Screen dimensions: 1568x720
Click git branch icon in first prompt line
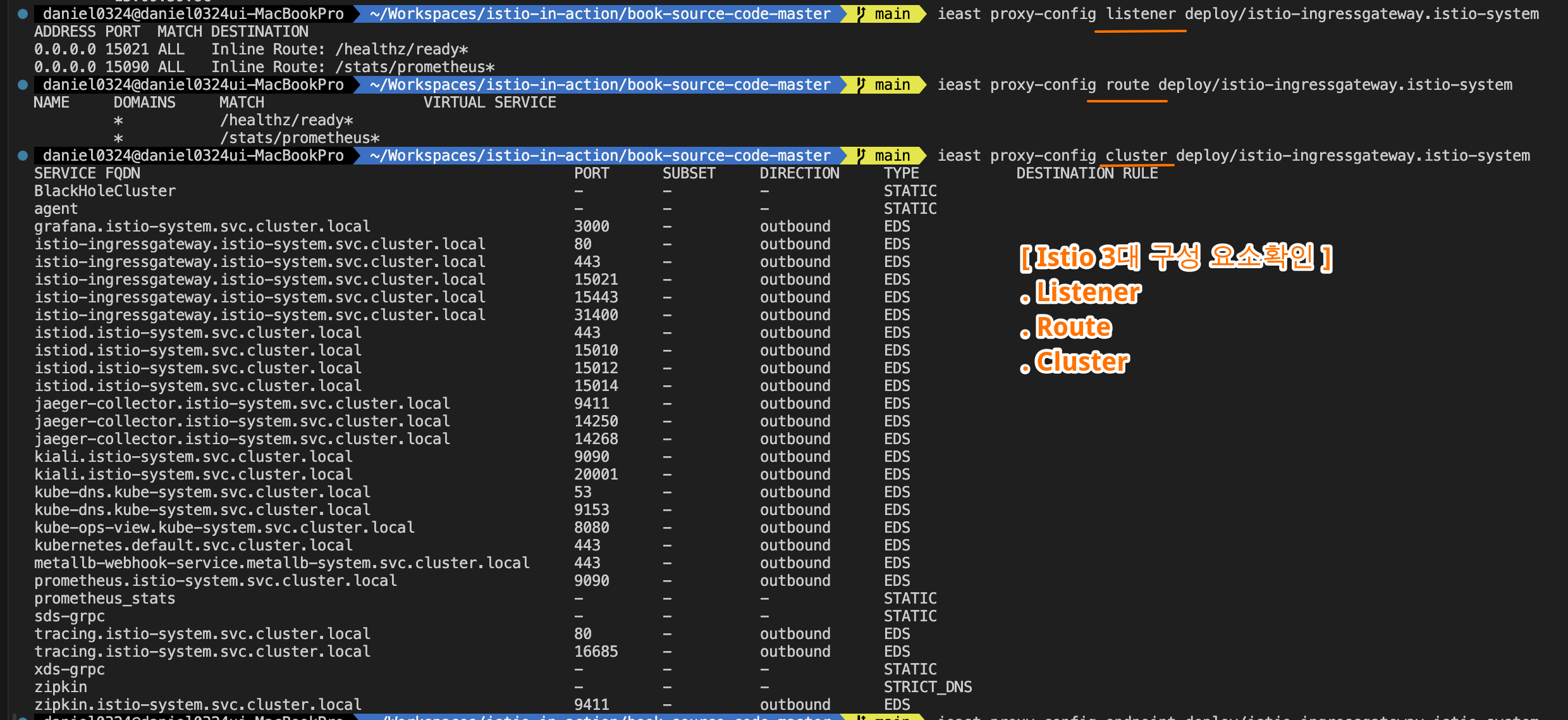click(x=862, y=14)
